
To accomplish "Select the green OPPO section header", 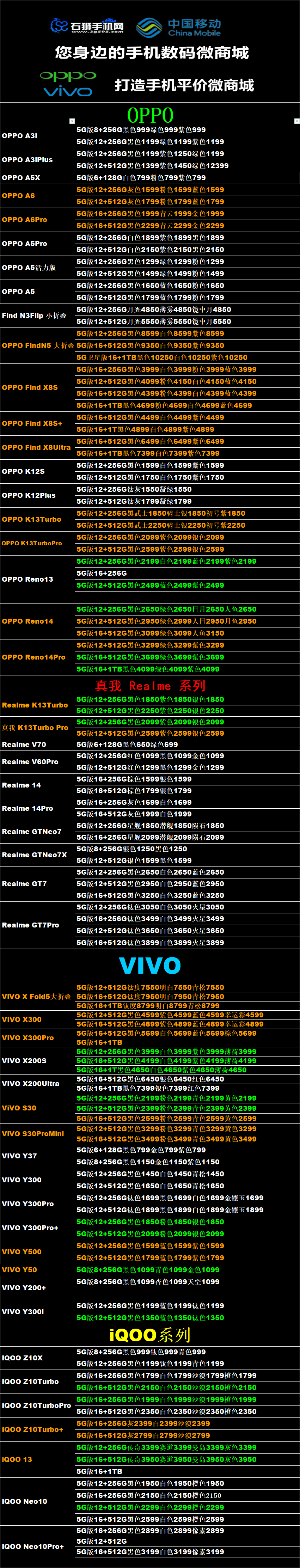I will click(x=150, y=115).
